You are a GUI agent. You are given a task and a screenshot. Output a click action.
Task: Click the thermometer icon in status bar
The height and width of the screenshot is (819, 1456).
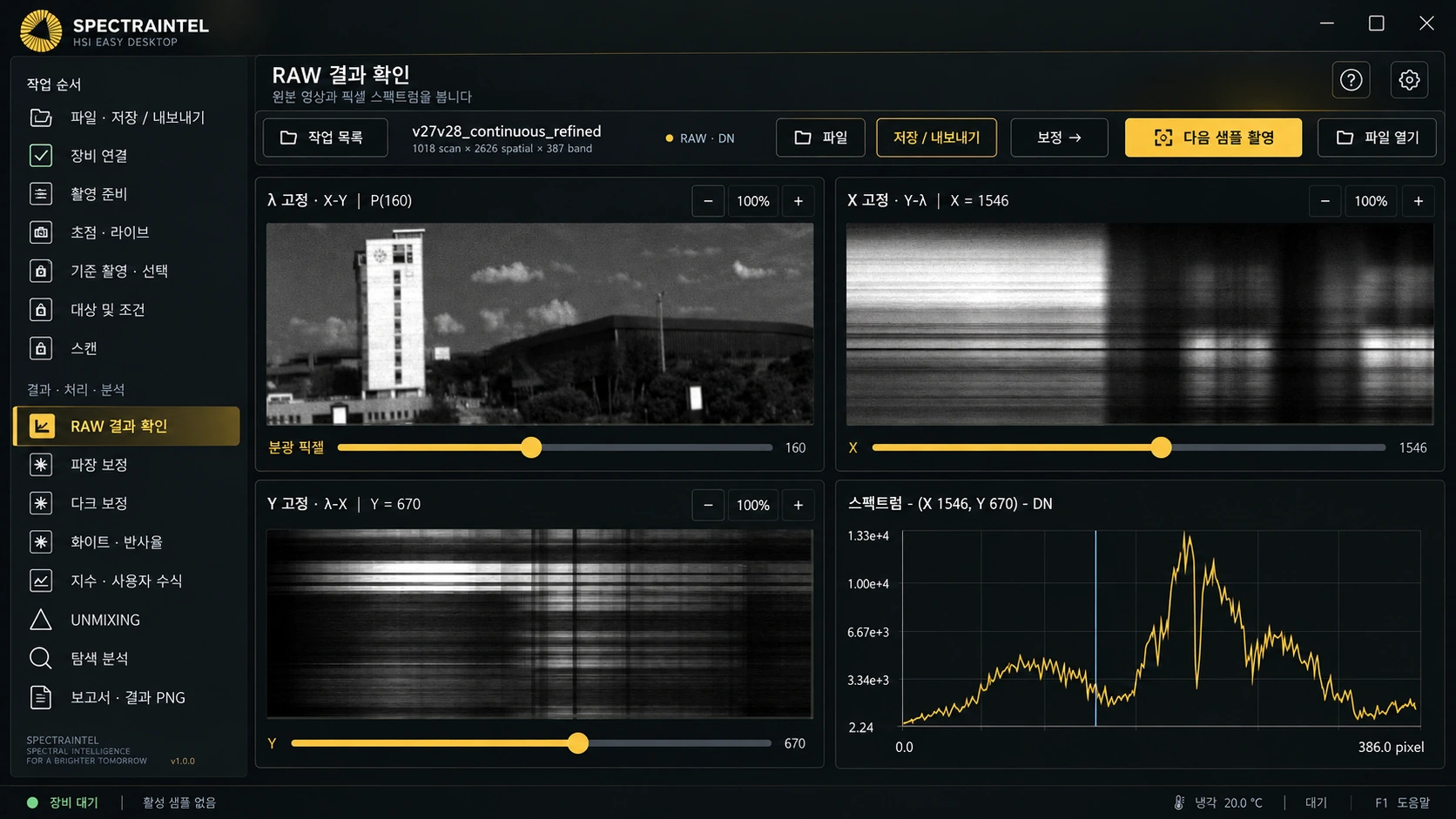1179,802
